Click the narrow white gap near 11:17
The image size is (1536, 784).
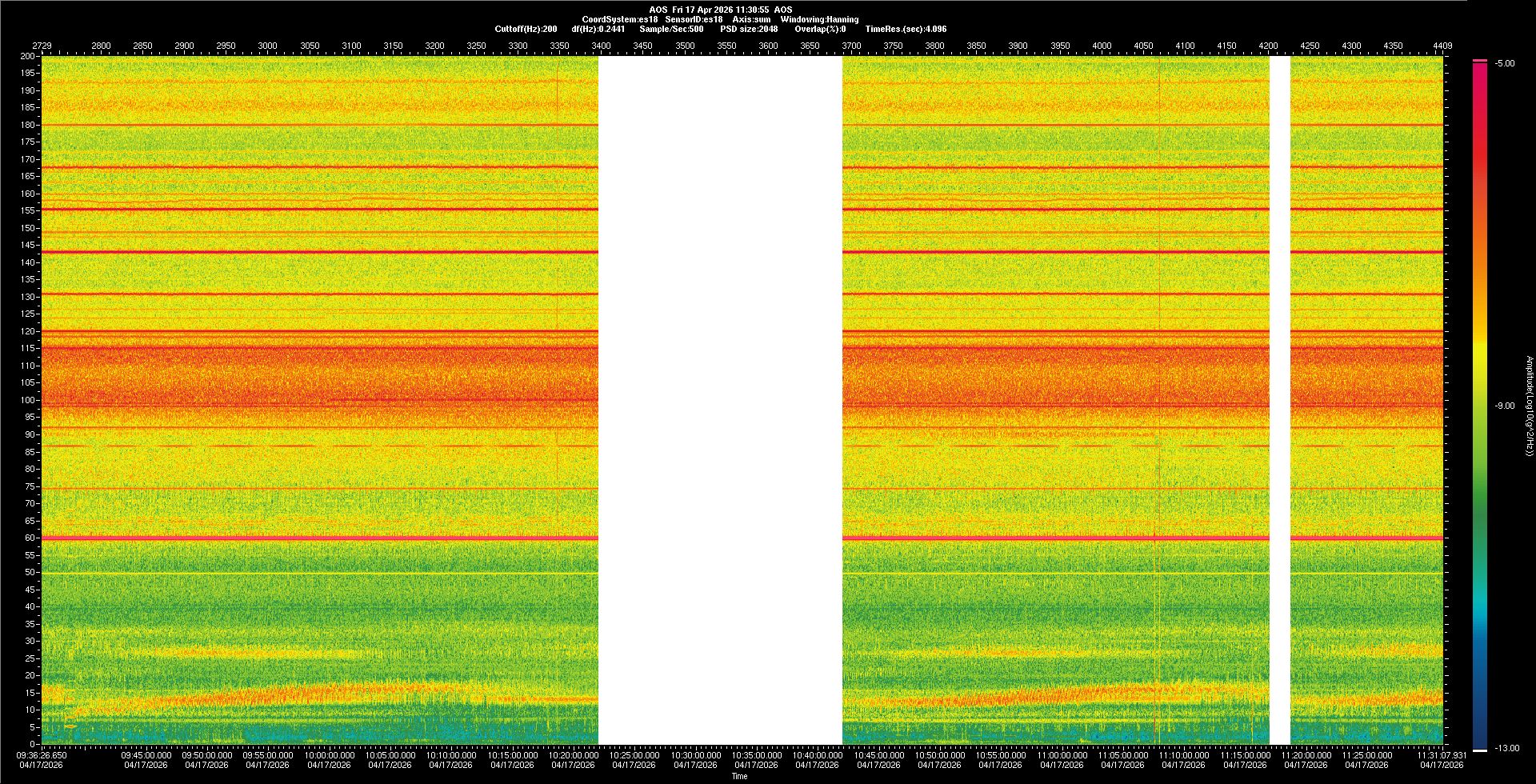point(1279,400)
